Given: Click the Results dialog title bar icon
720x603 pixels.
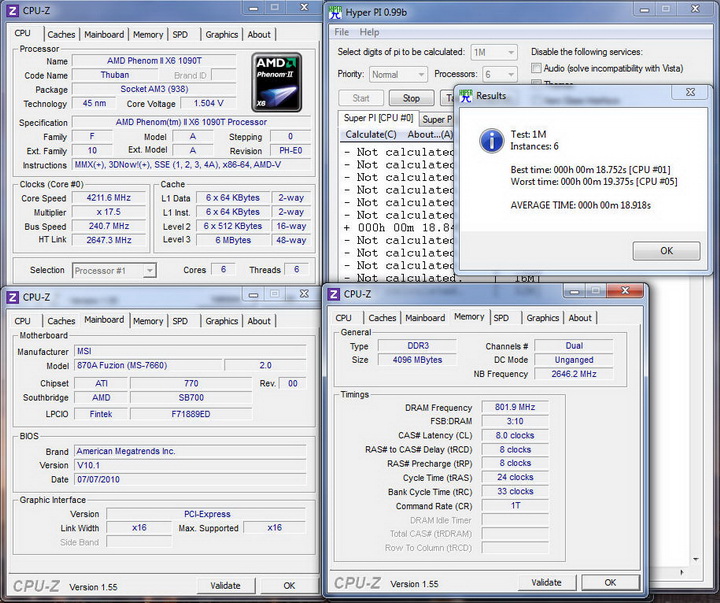Looking at the screenshot, I should click(x=466, y=96).
